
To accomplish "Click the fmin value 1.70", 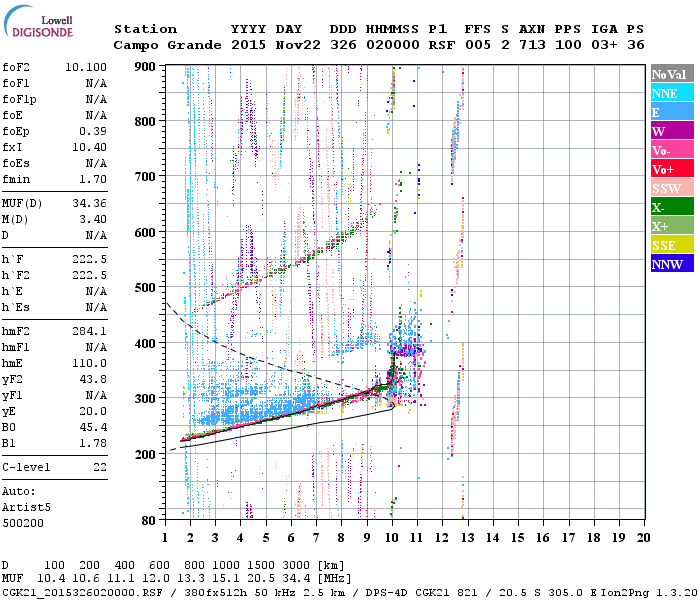I will point(93,179).
